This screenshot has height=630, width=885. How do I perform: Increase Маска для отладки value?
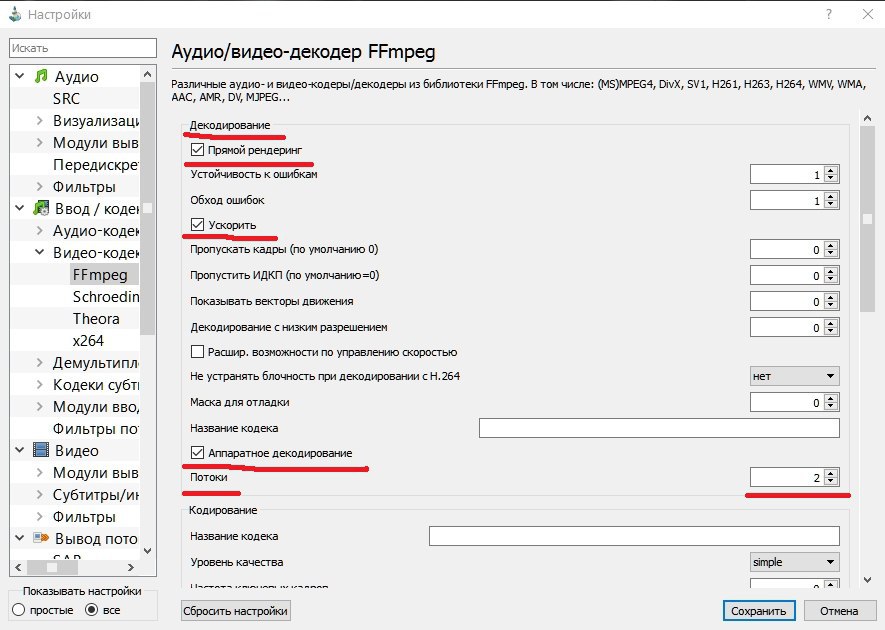tap(831, 398)
